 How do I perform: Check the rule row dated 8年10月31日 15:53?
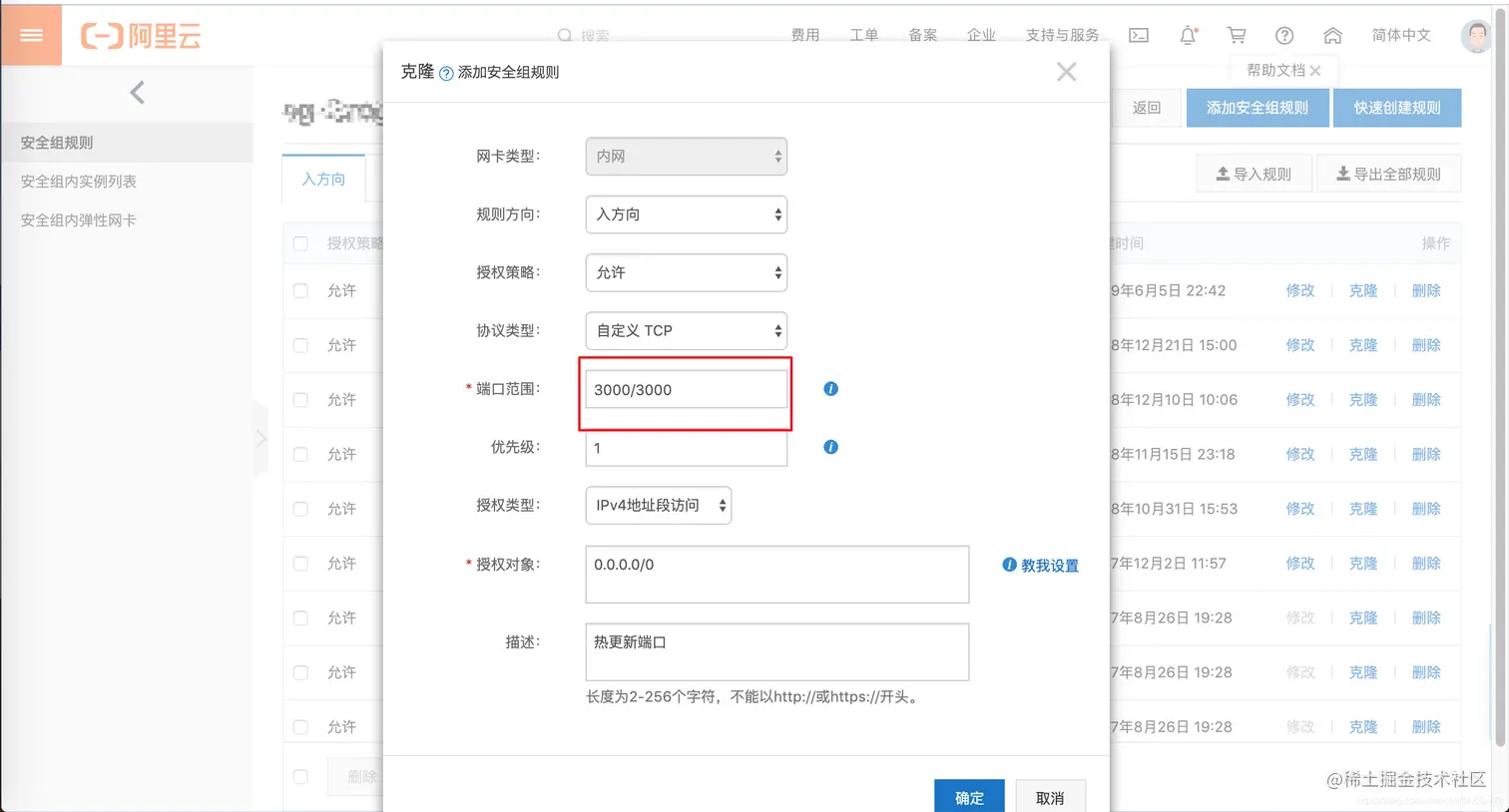click(300, 509)
